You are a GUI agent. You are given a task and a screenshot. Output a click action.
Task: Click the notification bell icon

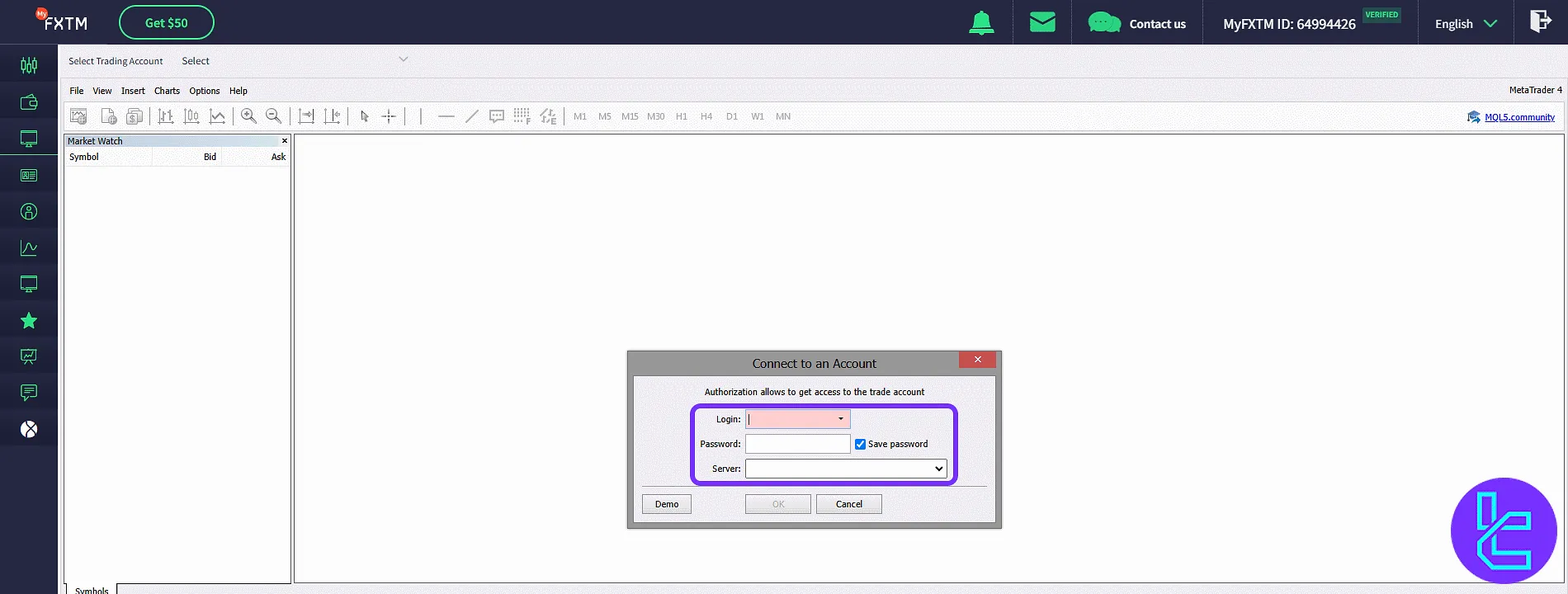click(981, 23)
